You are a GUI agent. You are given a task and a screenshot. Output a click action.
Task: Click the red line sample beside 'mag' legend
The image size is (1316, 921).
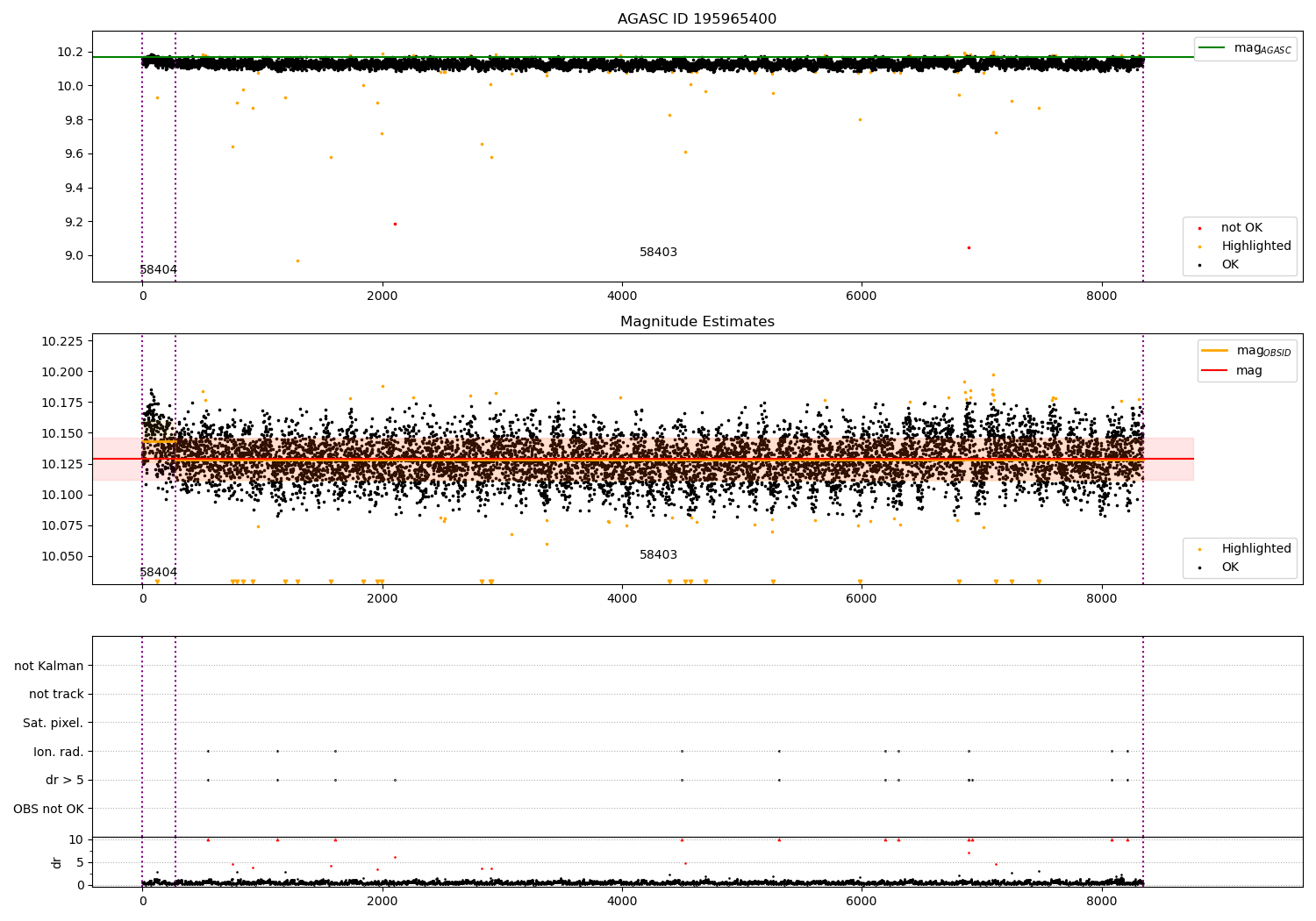pyautogui.click(x=1214, y=371)
